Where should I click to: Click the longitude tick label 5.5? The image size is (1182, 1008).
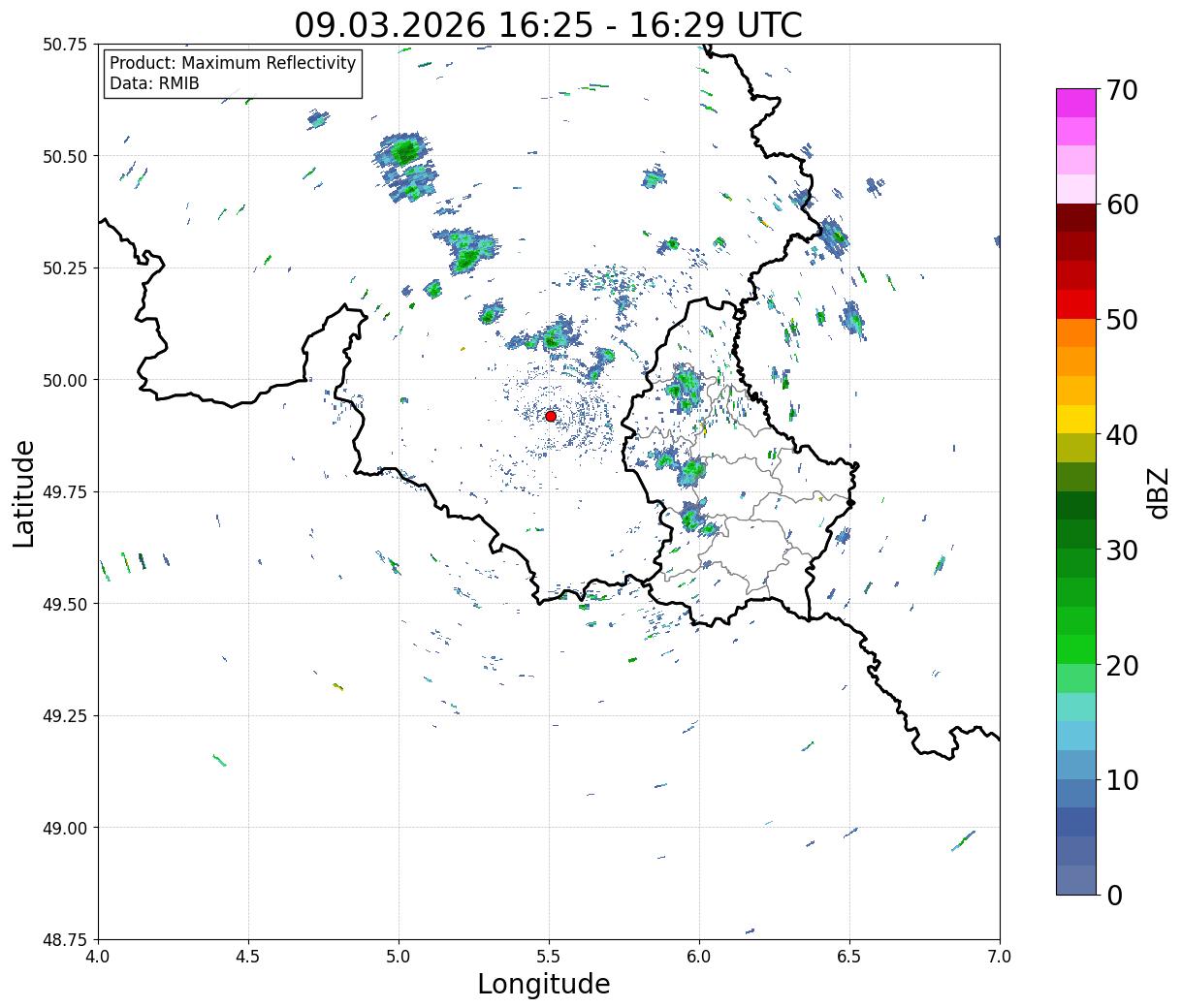pos(549,957)
